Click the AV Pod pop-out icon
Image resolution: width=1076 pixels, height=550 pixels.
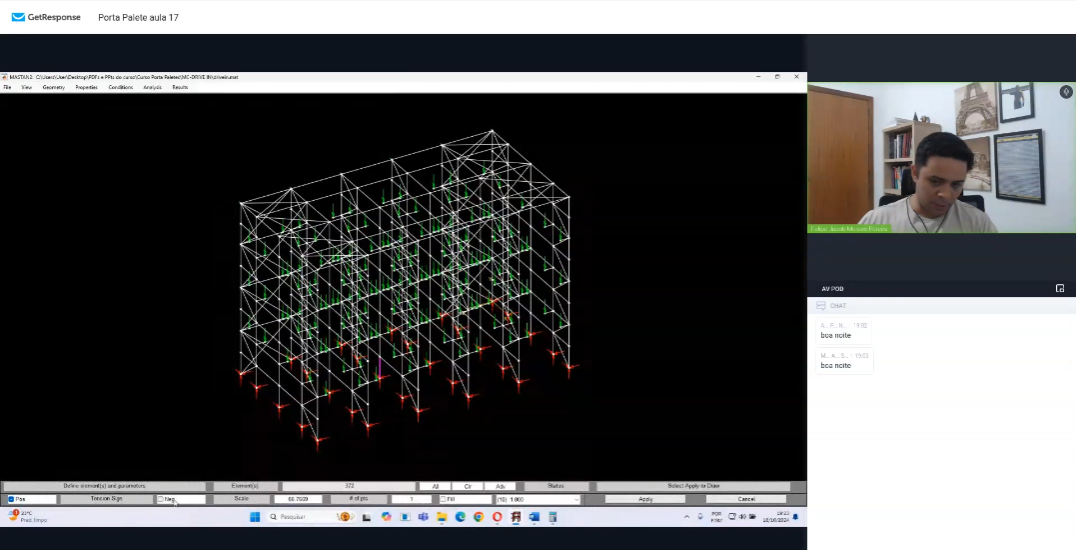pyautogui.click(x=1060, y=288)
